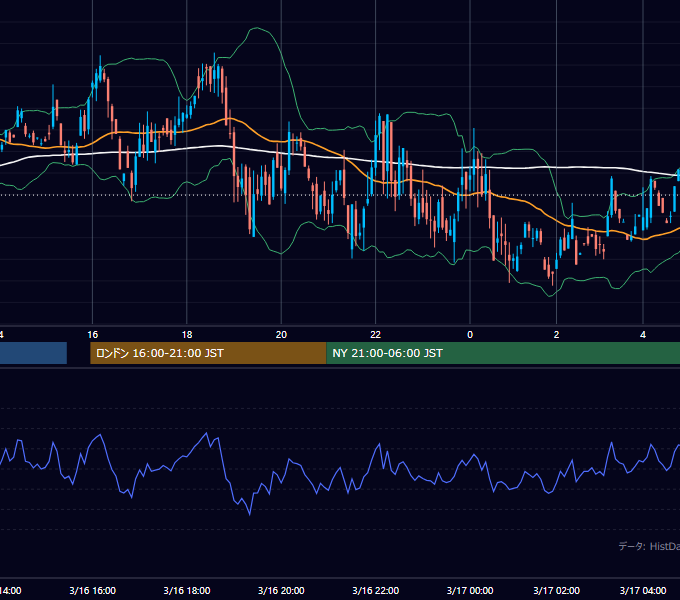Click the 3/16 20:00 date label
Image resolution: width=680 pixels, height=600 pixels.
[281, 590]
